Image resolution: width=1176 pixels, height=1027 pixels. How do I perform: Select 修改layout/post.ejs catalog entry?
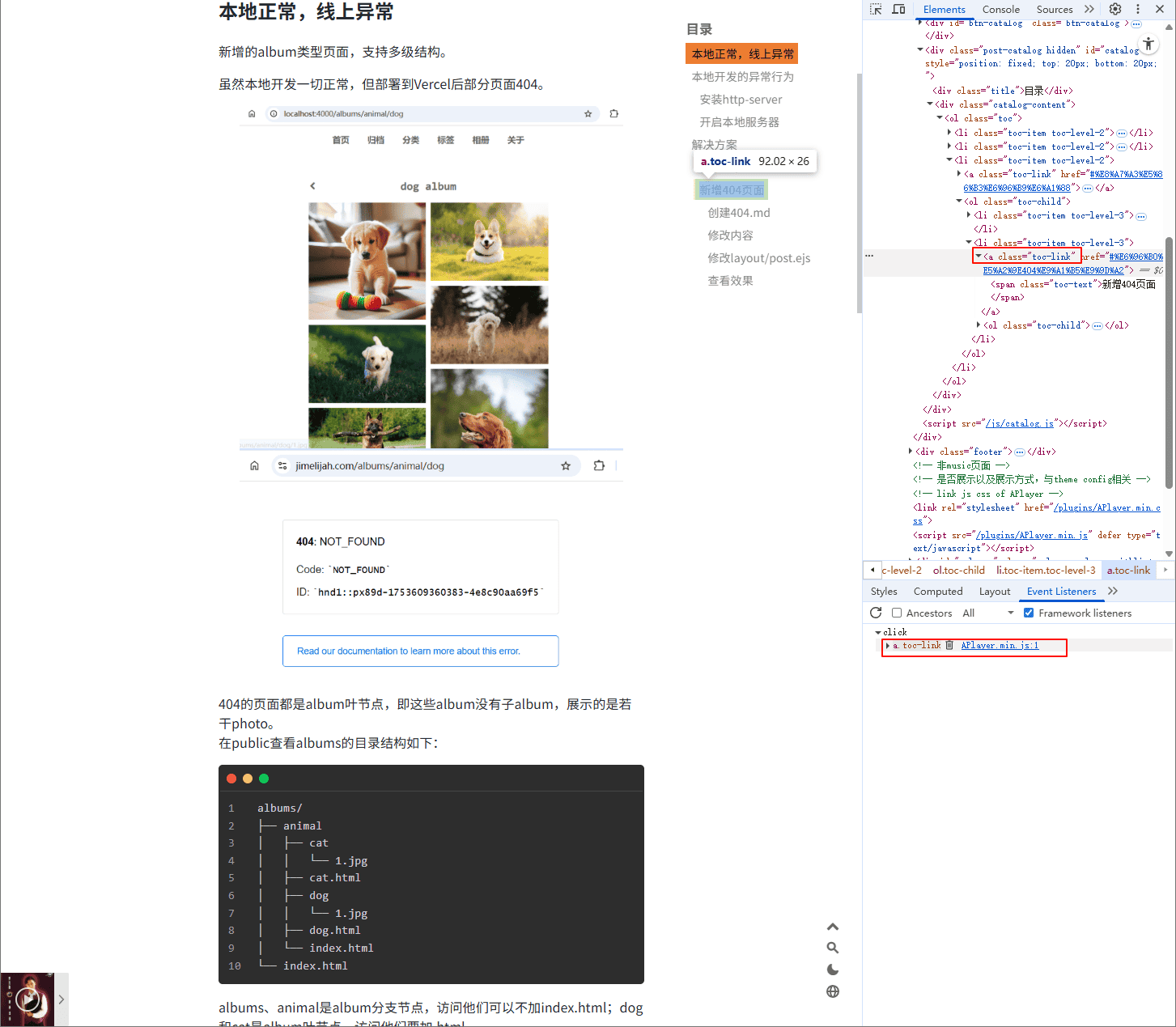(x=759, y=258)
